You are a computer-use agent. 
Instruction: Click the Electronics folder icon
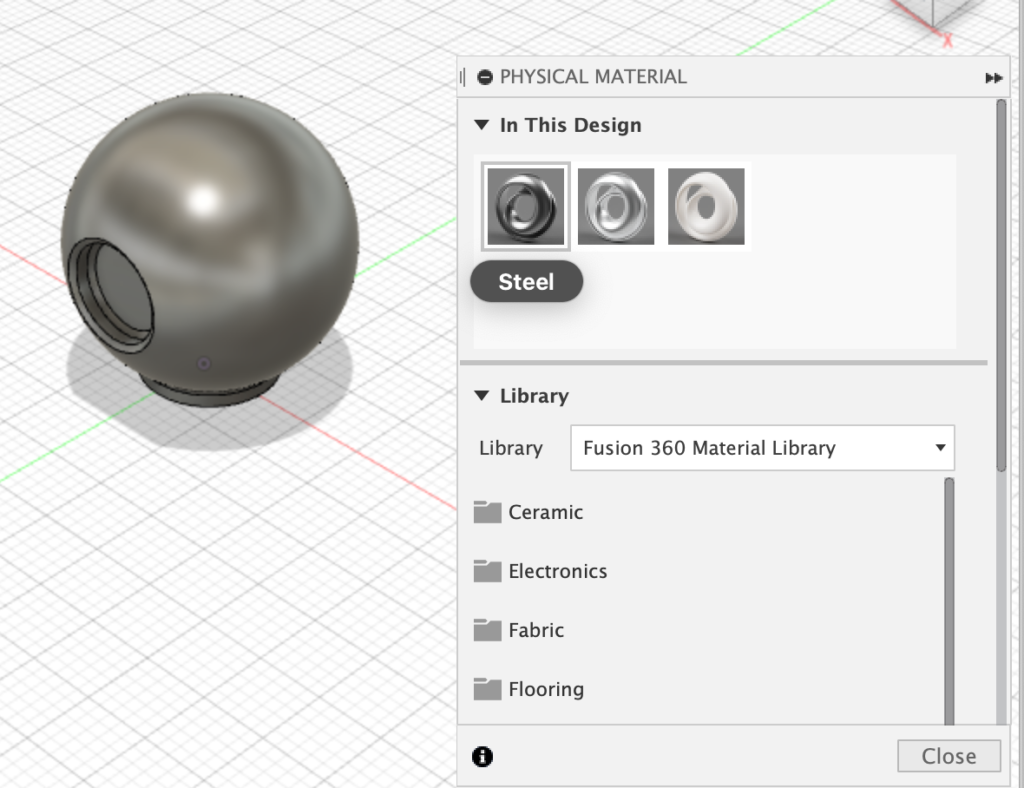(x=487, y=571)
